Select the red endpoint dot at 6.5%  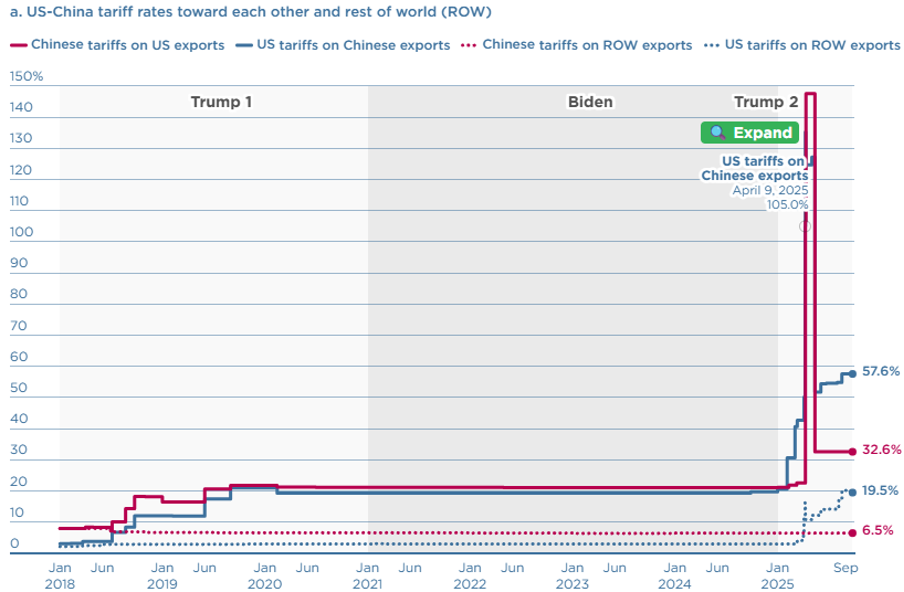[x=852, y=532]
